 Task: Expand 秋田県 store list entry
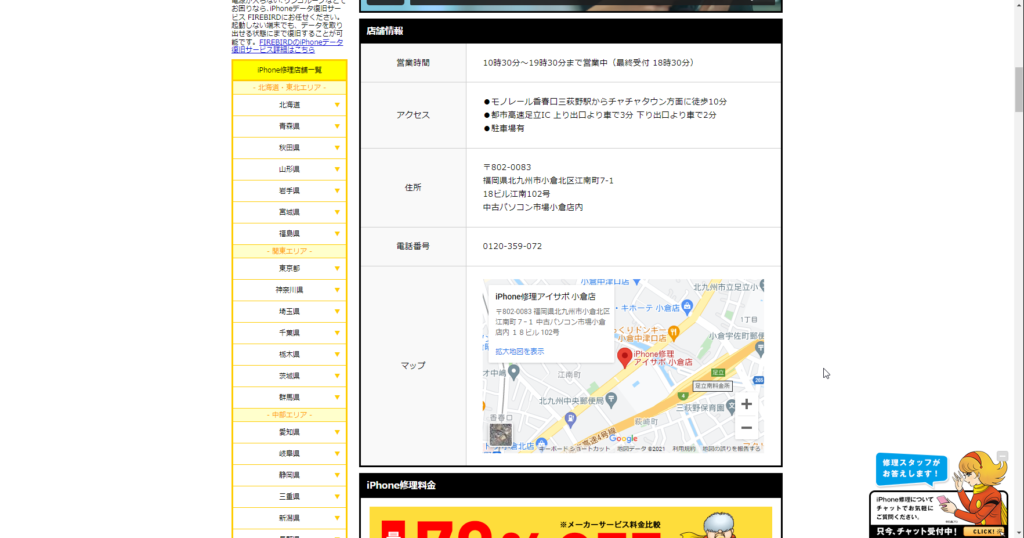(x=289, y=148)
